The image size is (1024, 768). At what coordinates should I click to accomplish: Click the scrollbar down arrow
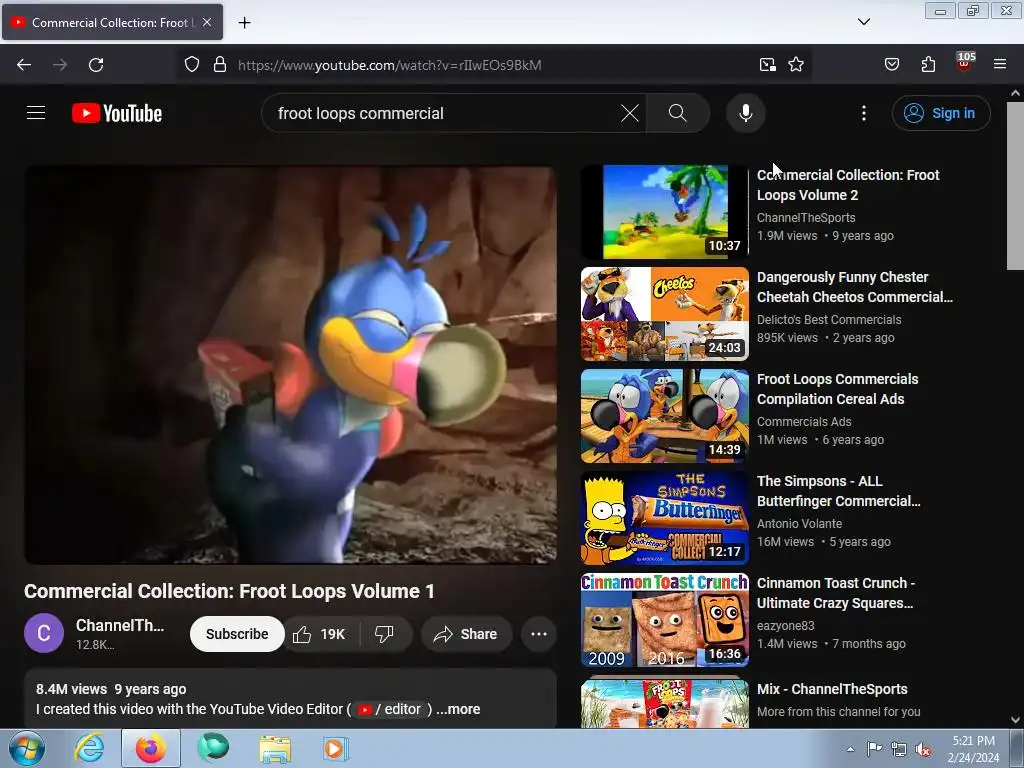click(1015, 720)
